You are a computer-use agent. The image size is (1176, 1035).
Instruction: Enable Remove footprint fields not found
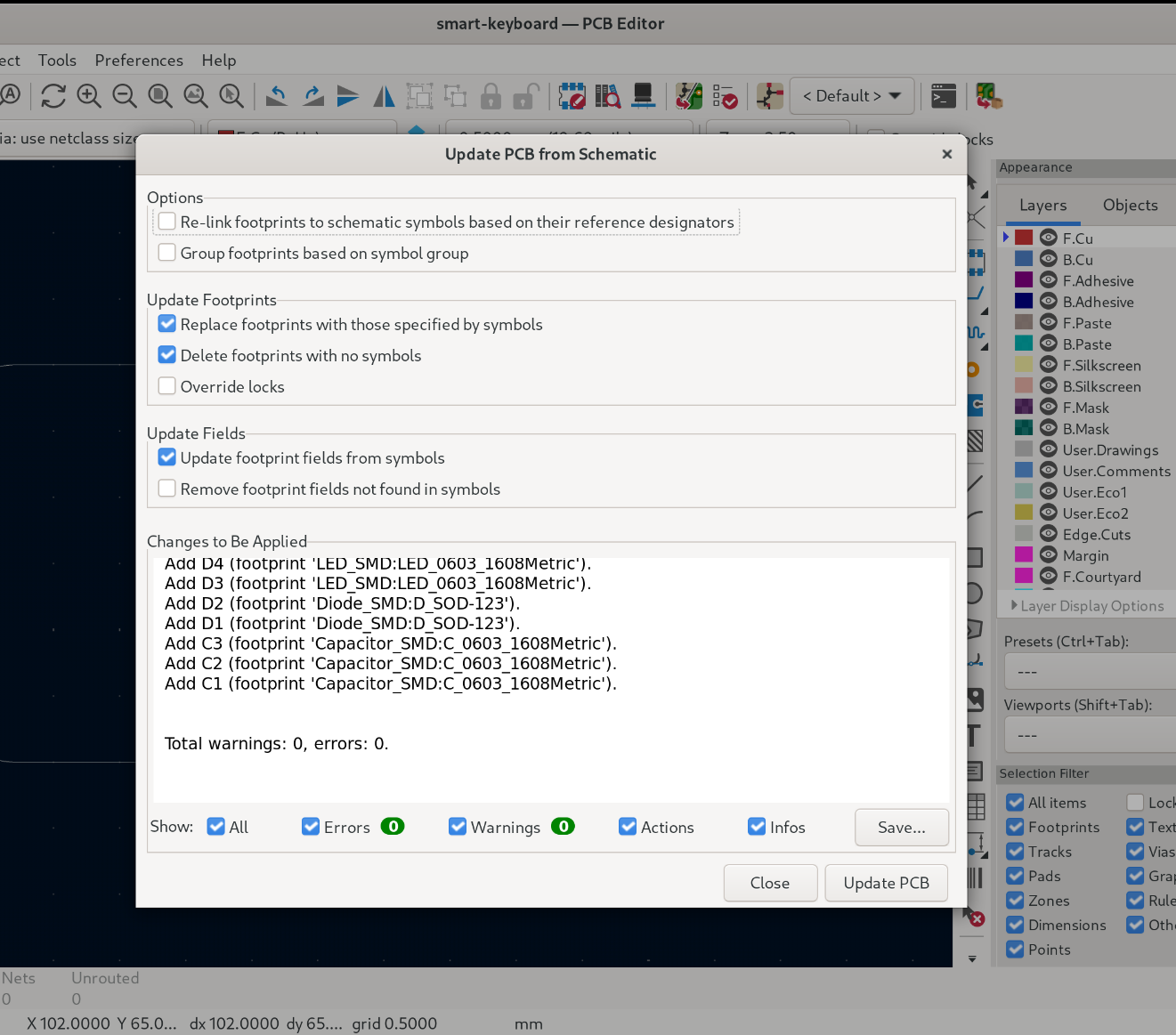point(166,488)
